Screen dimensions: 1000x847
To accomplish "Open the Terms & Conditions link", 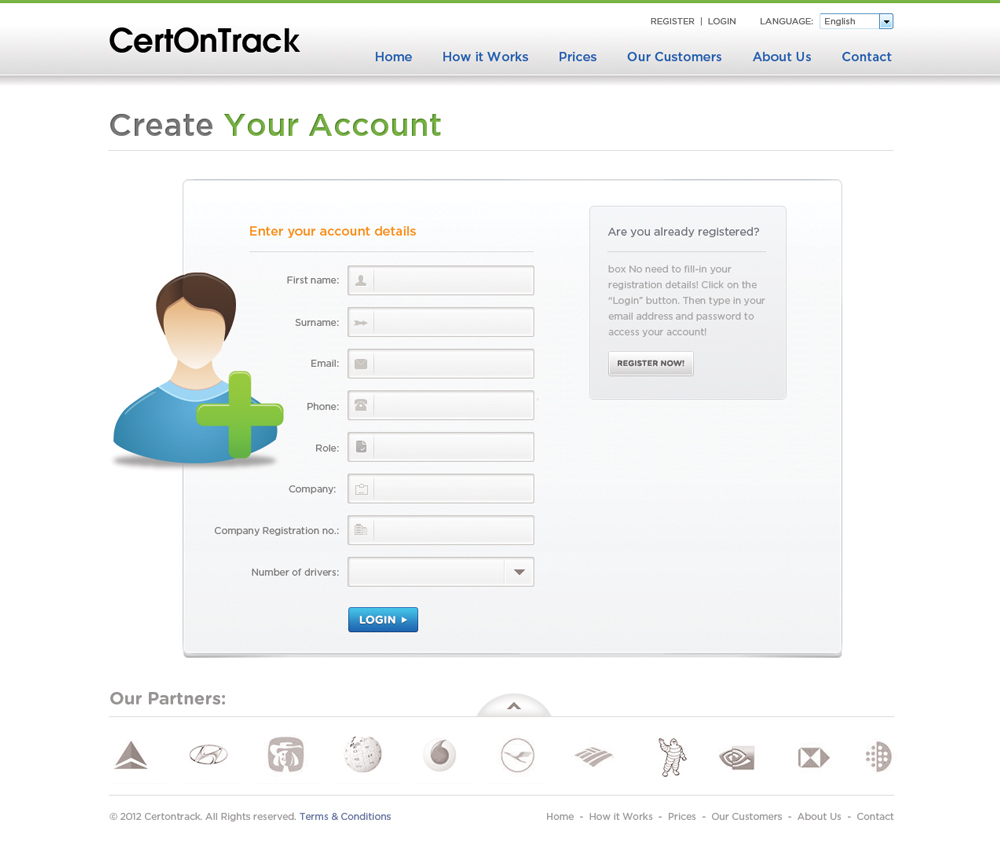I will pos(345,816).
